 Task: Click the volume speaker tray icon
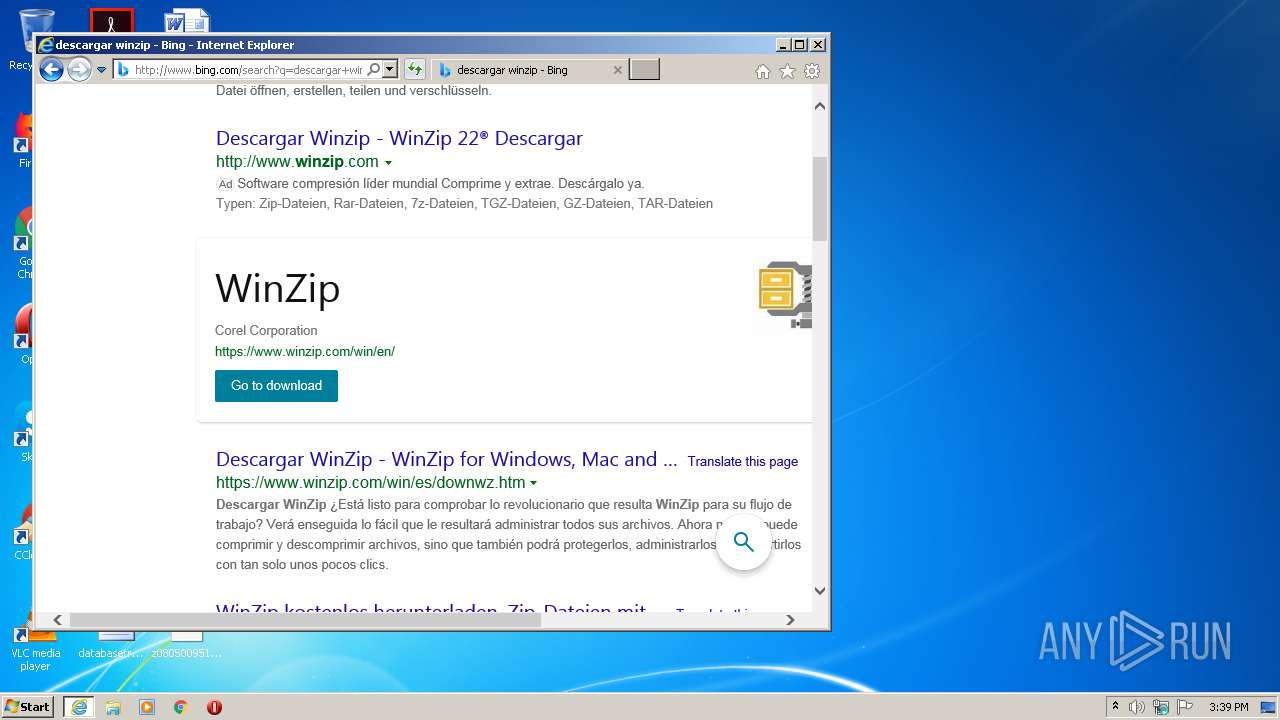coord(1137,707)
